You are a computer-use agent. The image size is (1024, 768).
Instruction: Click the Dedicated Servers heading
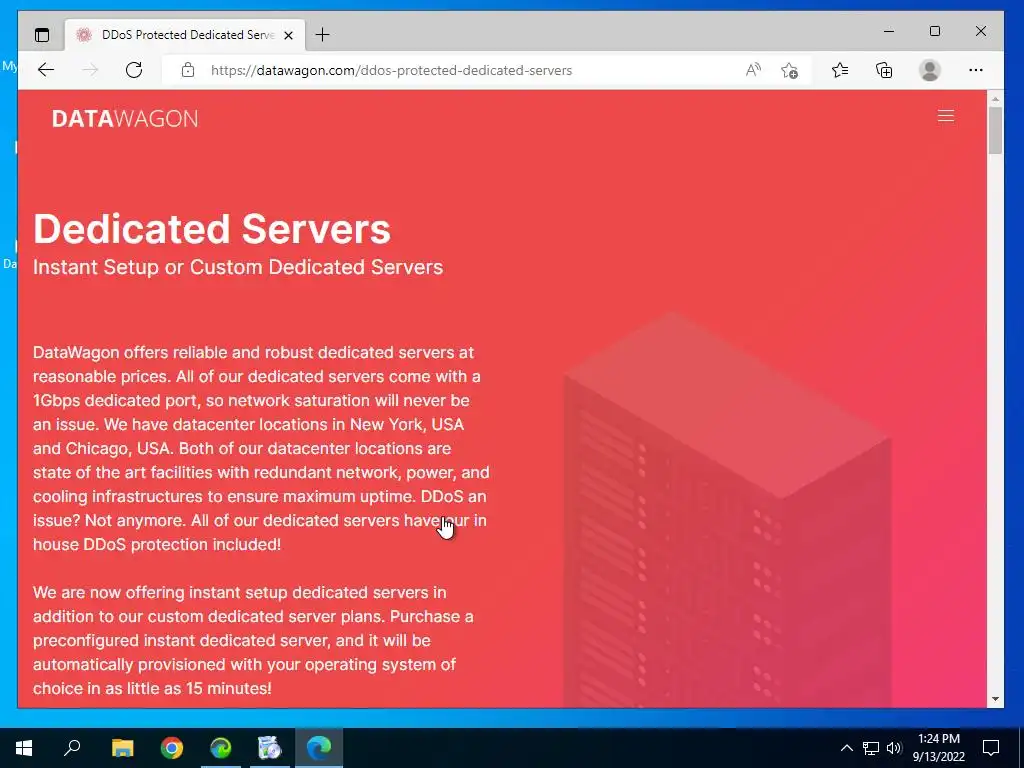point(212,229)
